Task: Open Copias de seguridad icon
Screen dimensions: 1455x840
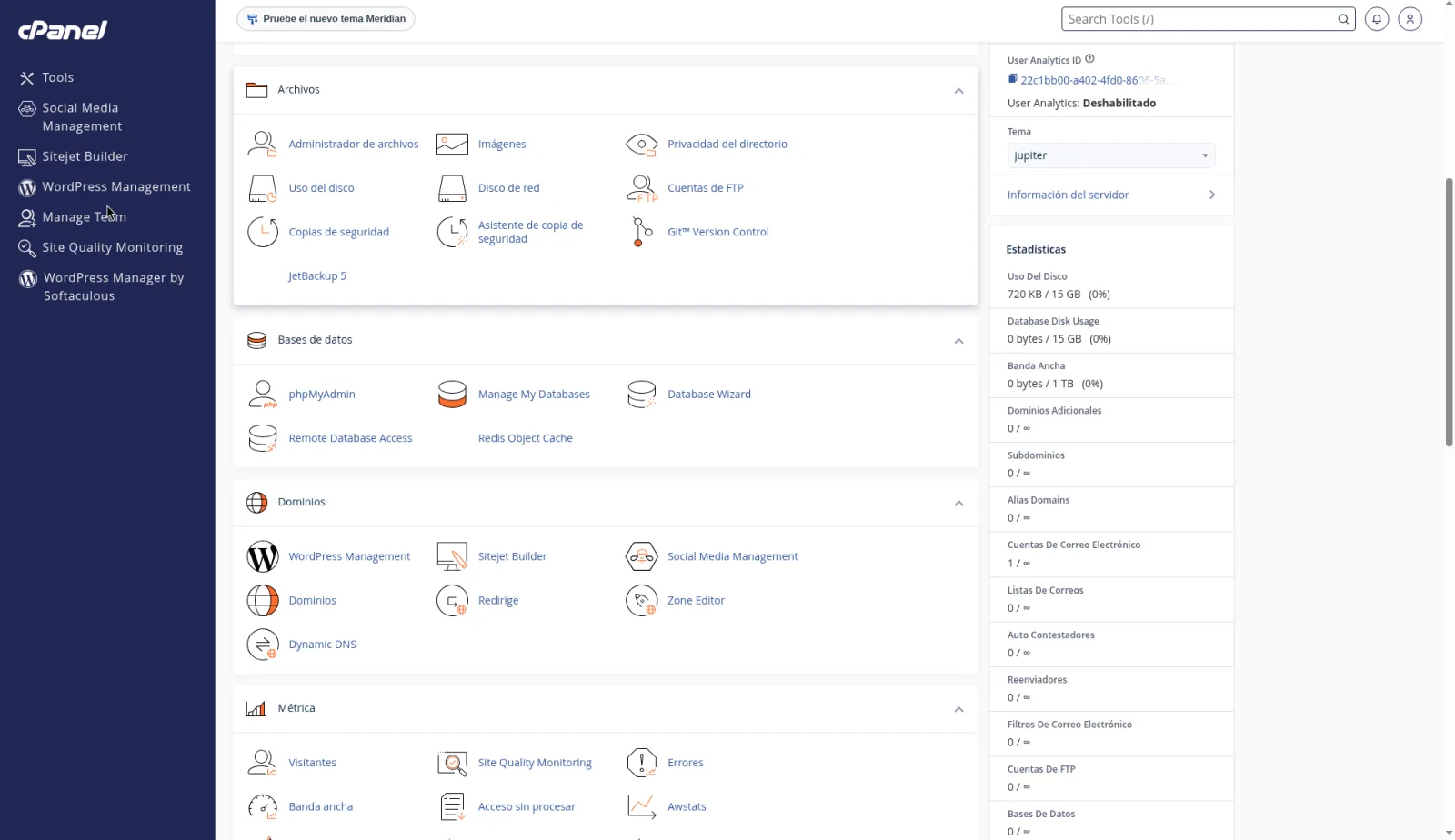Action: click(263, 232)
